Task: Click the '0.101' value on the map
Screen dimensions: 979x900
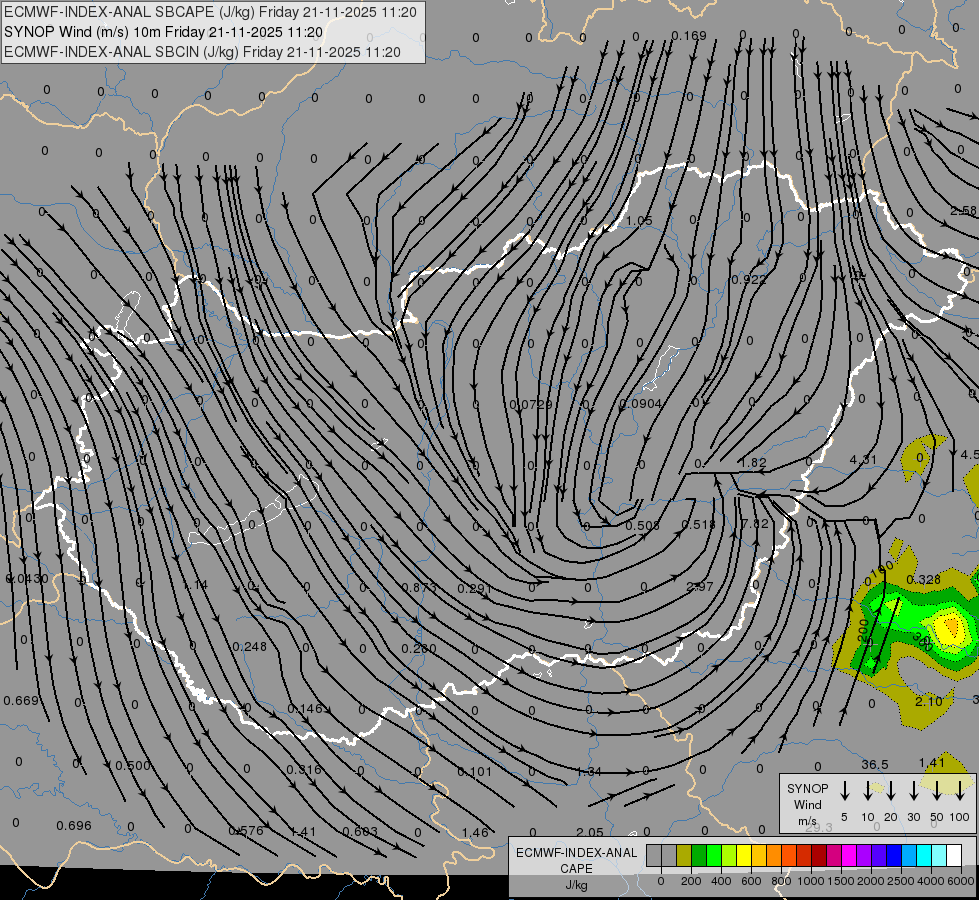Action: (475, 771)
